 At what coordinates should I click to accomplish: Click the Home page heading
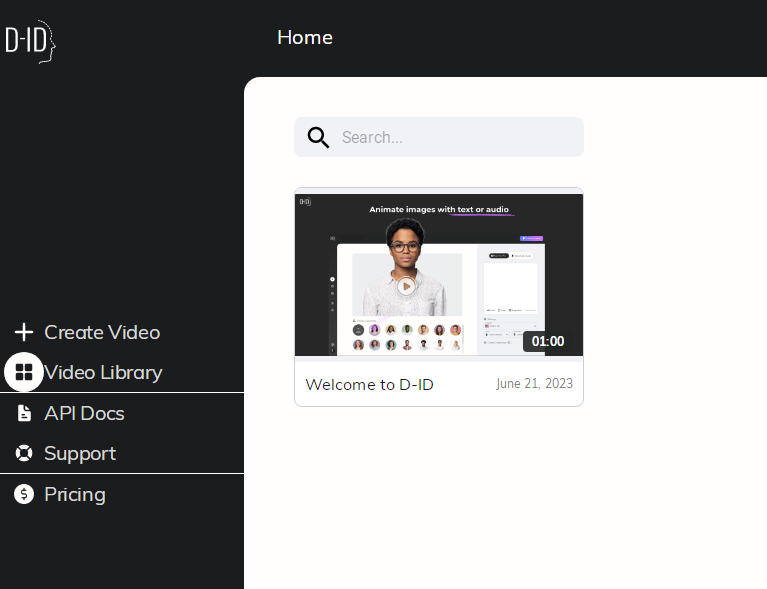(305, 38)
